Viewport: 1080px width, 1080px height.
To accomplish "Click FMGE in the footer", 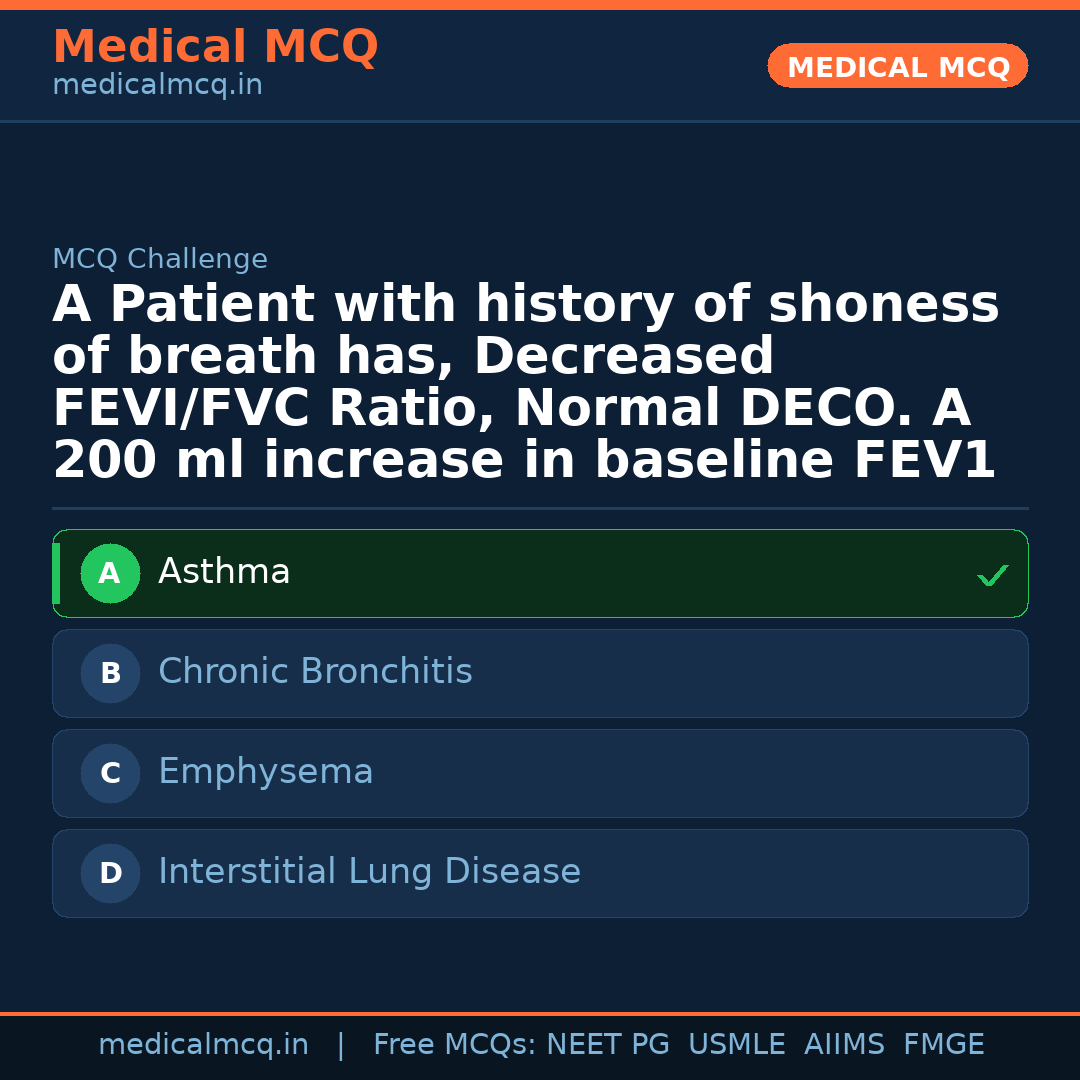I will tap(943, 1045).
